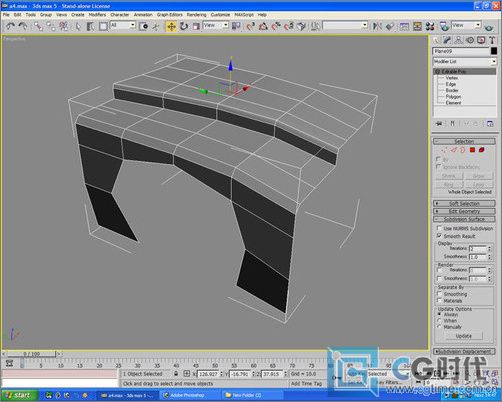Open the Modifier List dropdown
Screen dimensions: 502x402
click(464, 62)
